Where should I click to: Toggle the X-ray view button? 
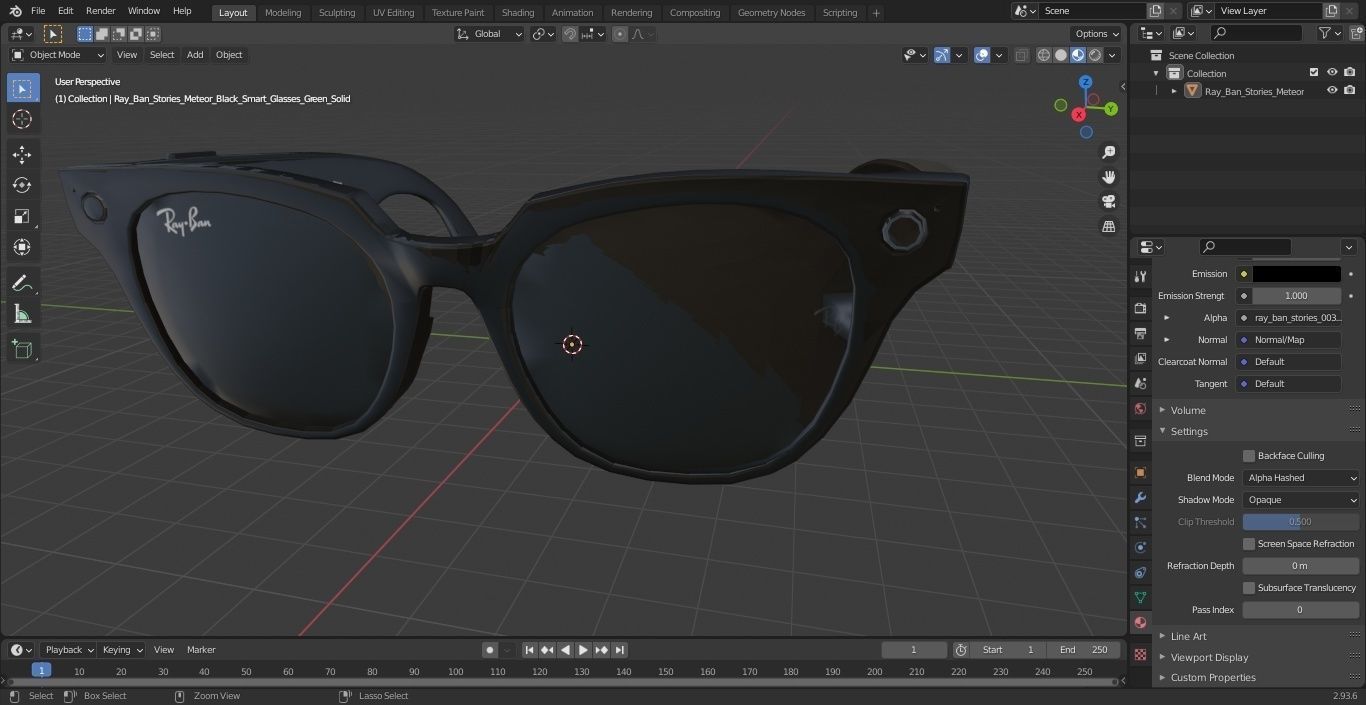coord(1021,56)
